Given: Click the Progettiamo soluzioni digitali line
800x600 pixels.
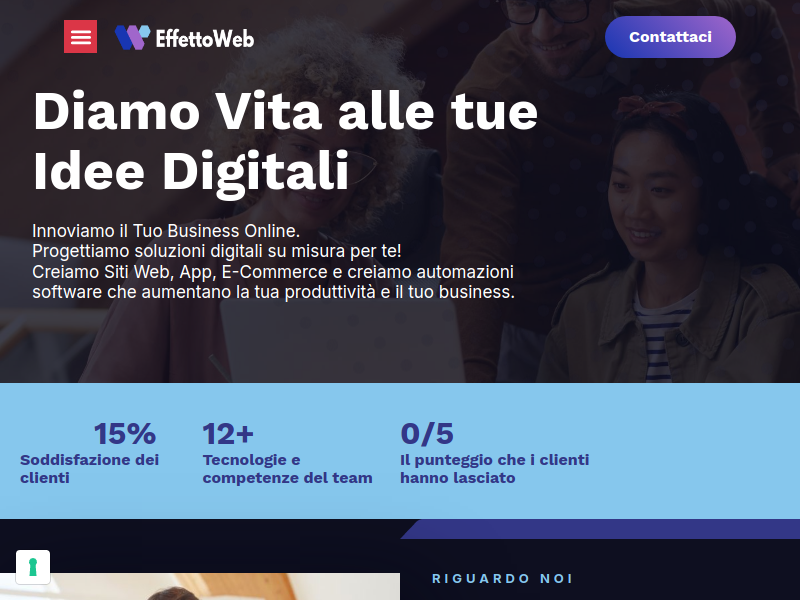Looking at the screenshot, I should (x=217, y=251).
